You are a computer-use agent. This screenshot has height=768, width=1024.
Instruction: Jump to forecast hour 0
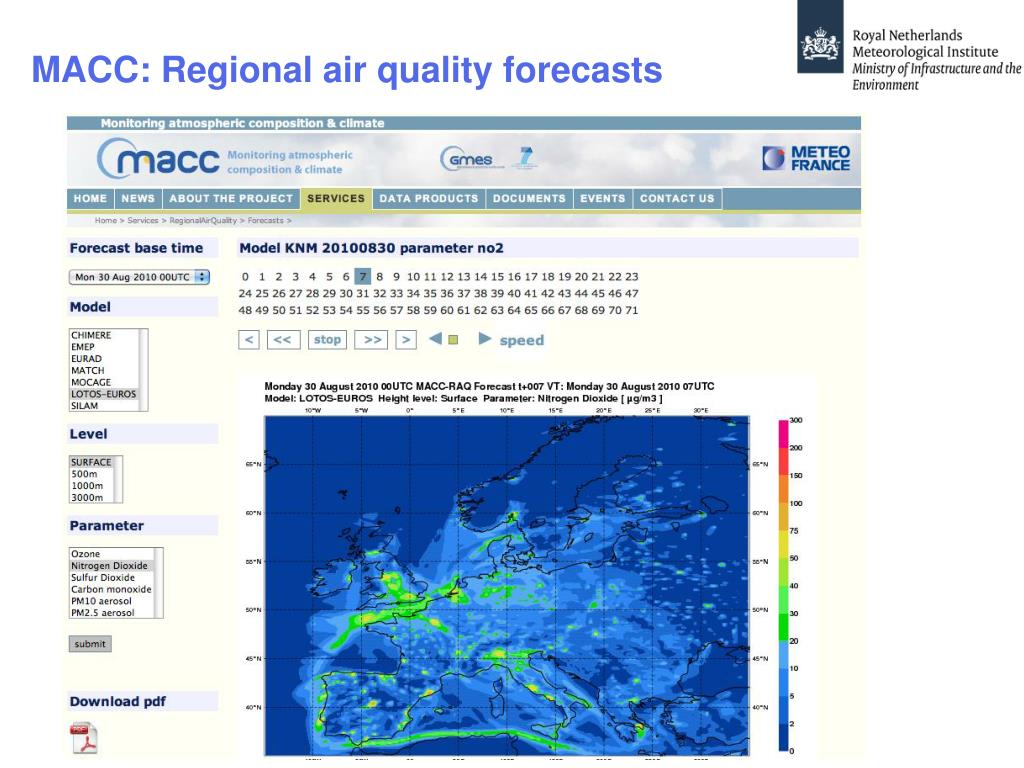click(x=245, y=277)
